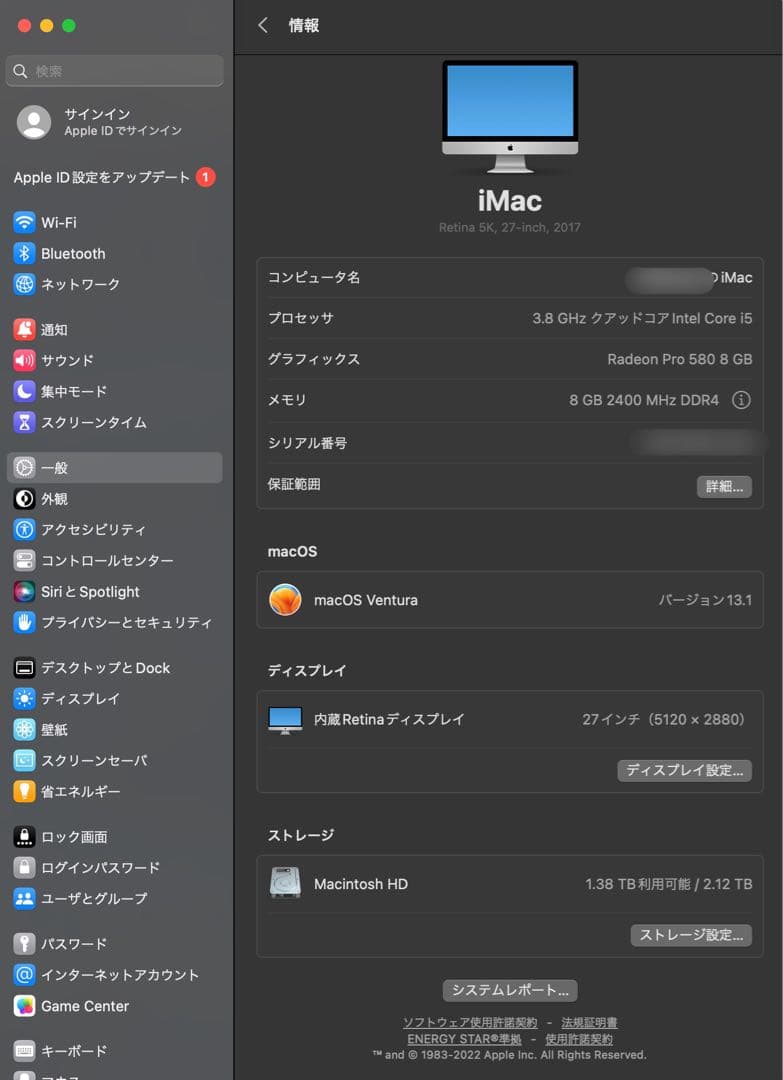The width and height of the screenshot is (783, 1080).
Task: Click バージョン 13.1 text
Action: pos(705,600)
